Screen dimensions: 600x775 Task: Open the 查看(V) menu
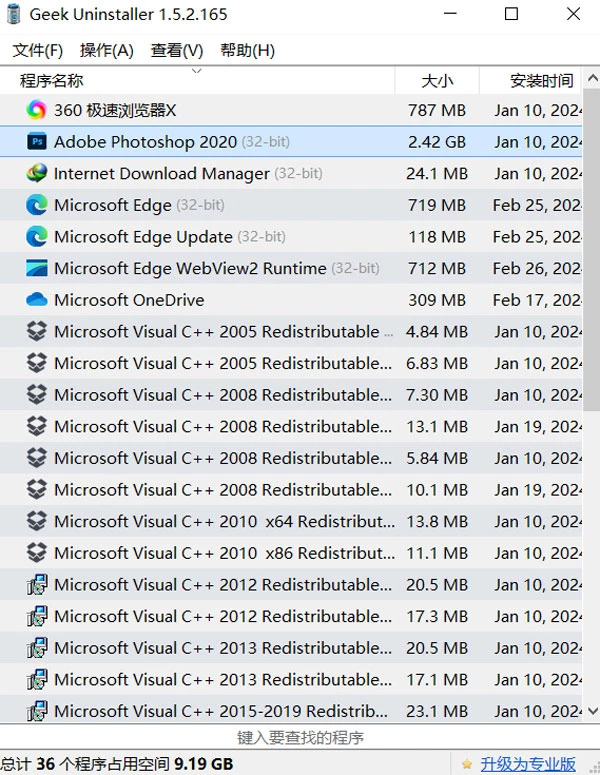[x=177, y=50]
